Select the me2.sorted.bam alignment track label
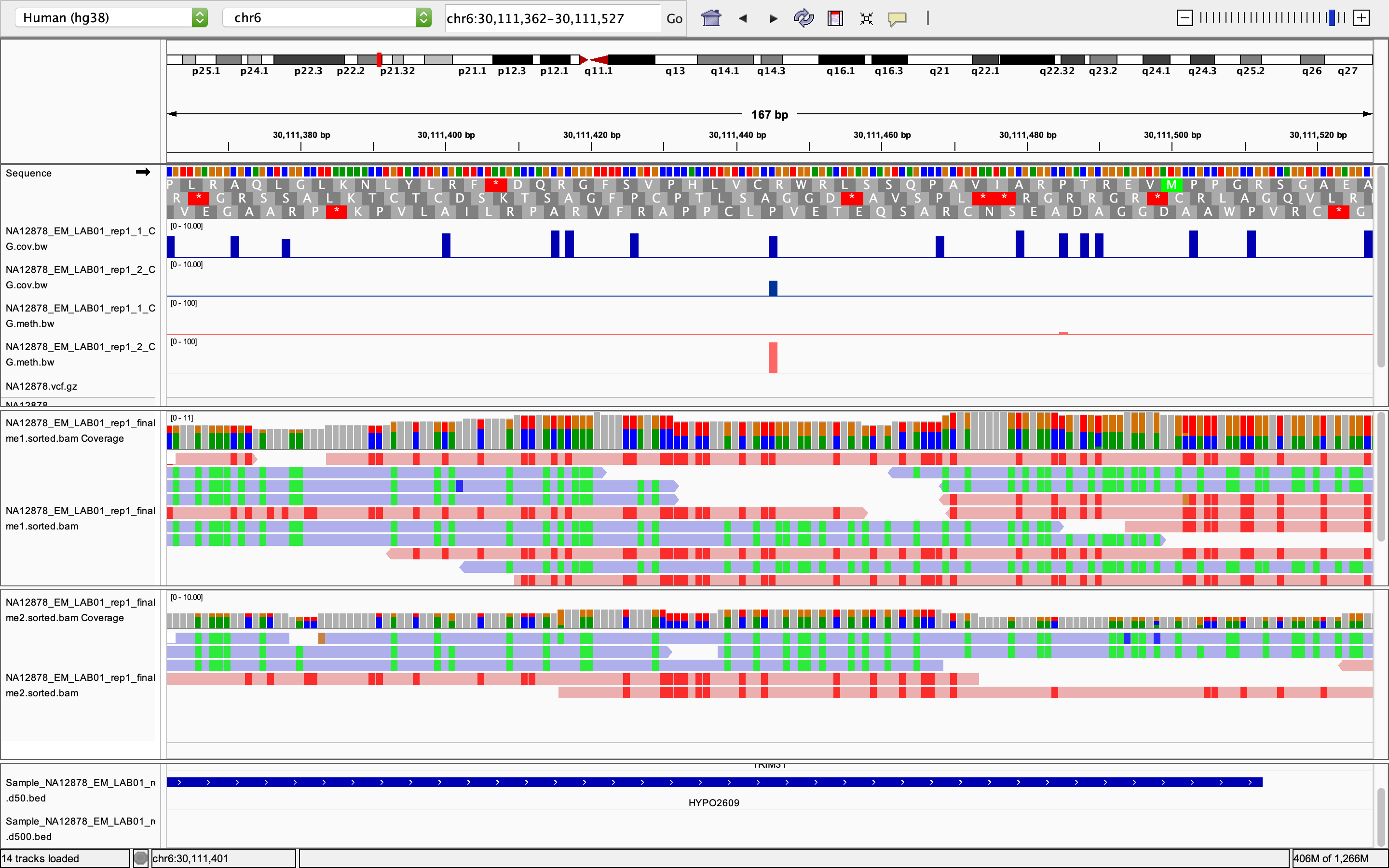Image resolution: width=1389 pixels, height=868 pixels. 81,685
